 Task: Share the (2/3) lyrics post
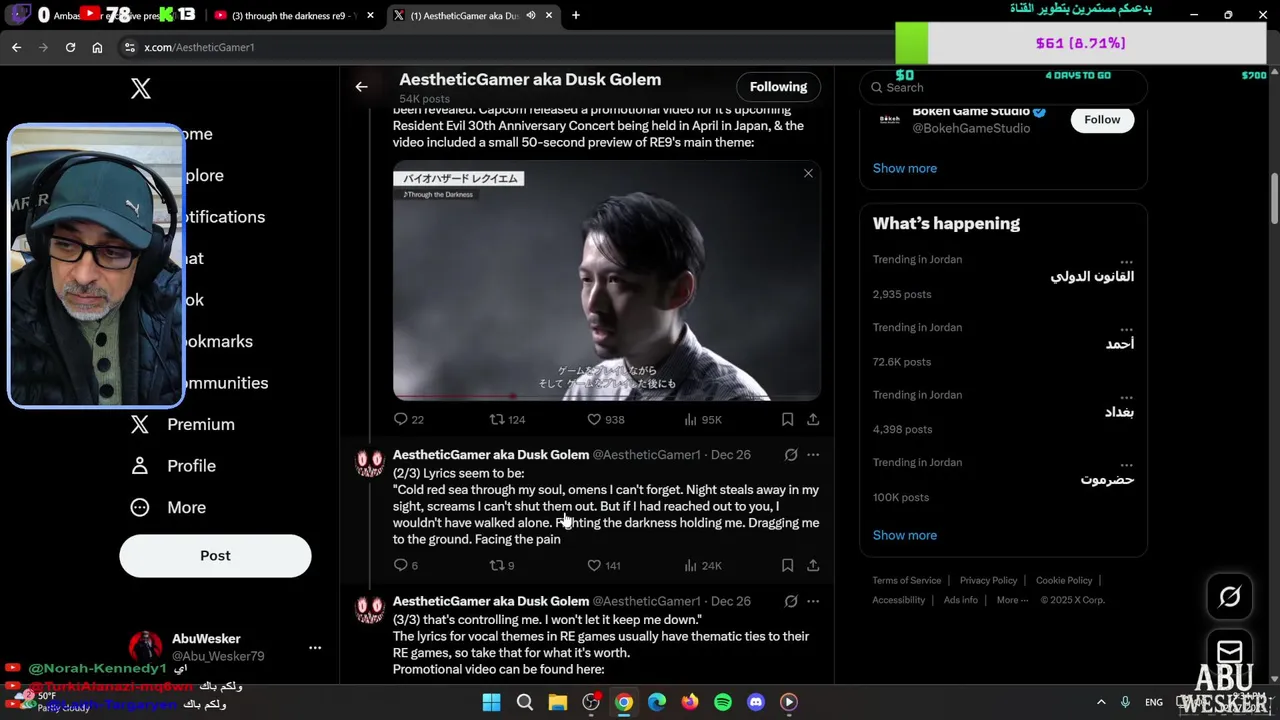coord(813,565)
